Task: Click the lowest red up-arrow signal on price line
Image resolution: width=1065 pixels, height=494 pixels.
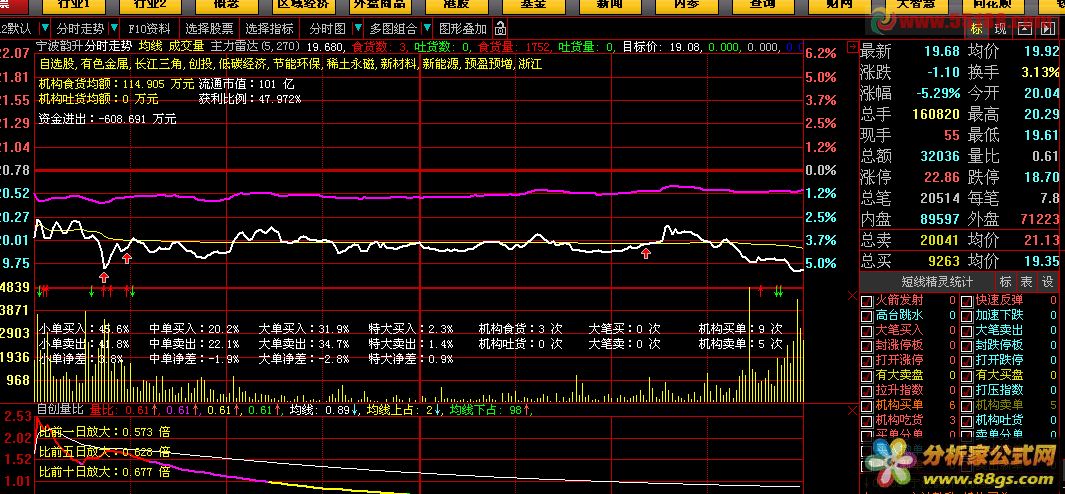Action: (x=103, y=277)
